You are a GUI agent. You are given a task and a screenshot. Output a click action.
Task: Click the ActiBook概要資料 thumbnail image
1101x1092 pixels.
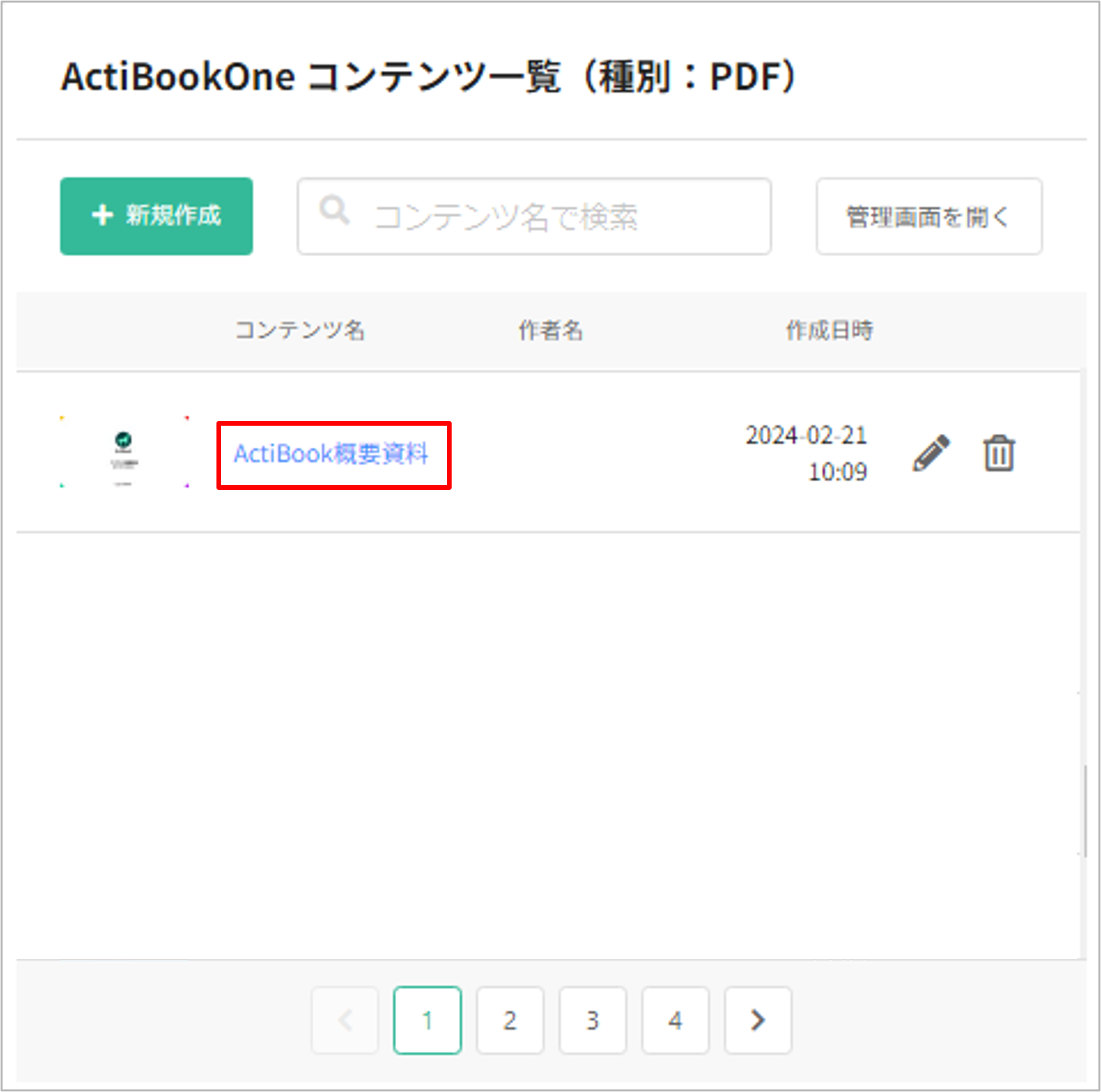[x=124, y=452]
